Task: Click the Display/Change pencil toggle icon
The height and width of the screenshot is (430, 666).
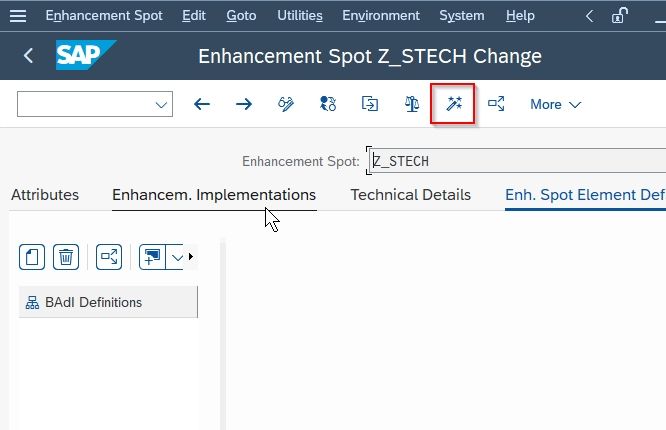Action: pyautogui.click(x=286, y=104)
